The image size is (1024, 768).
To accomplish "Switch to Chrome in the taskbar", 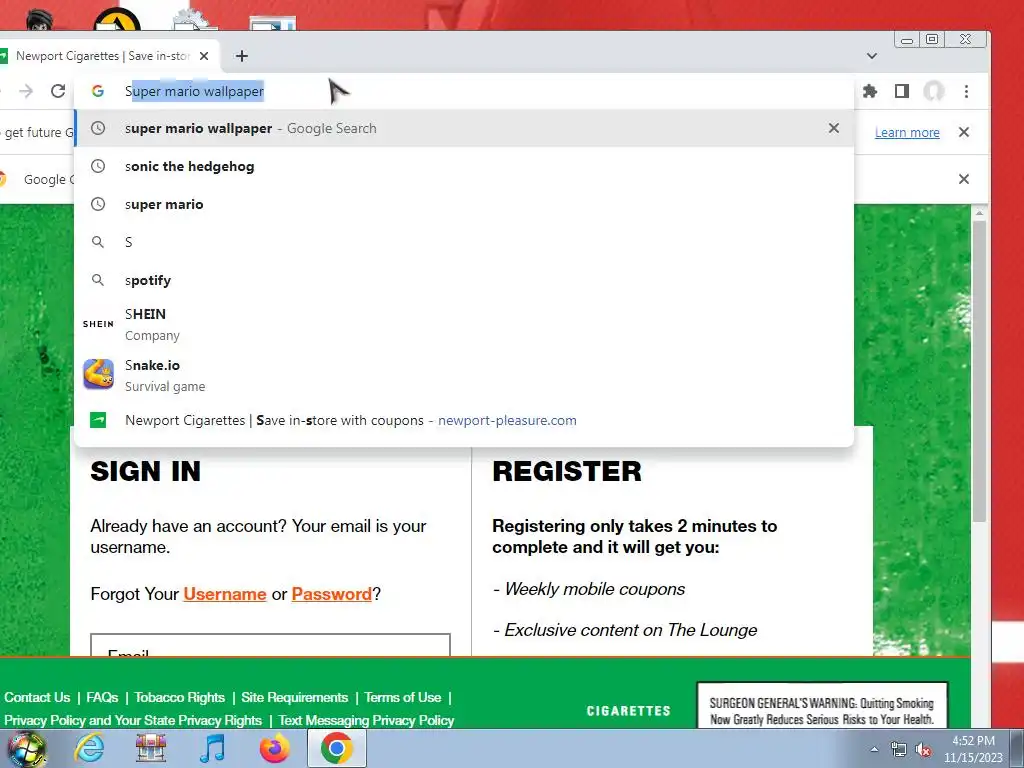I will [x=336, y=748].
